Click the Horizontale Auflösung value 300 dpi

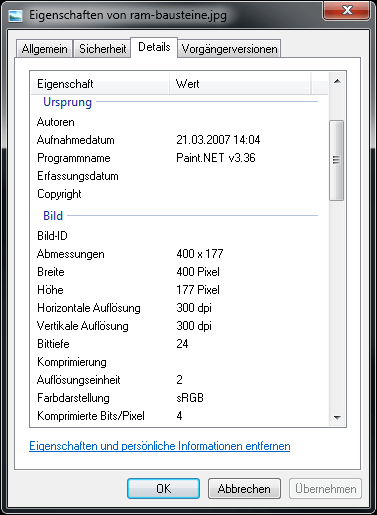194,308
